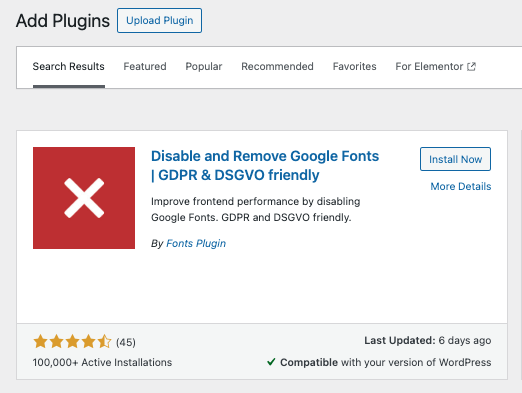The height and width of the screenshot is (393, 522).
Task: Click the 100,000+ Active Installations text
Action: [x=102, y=362]
